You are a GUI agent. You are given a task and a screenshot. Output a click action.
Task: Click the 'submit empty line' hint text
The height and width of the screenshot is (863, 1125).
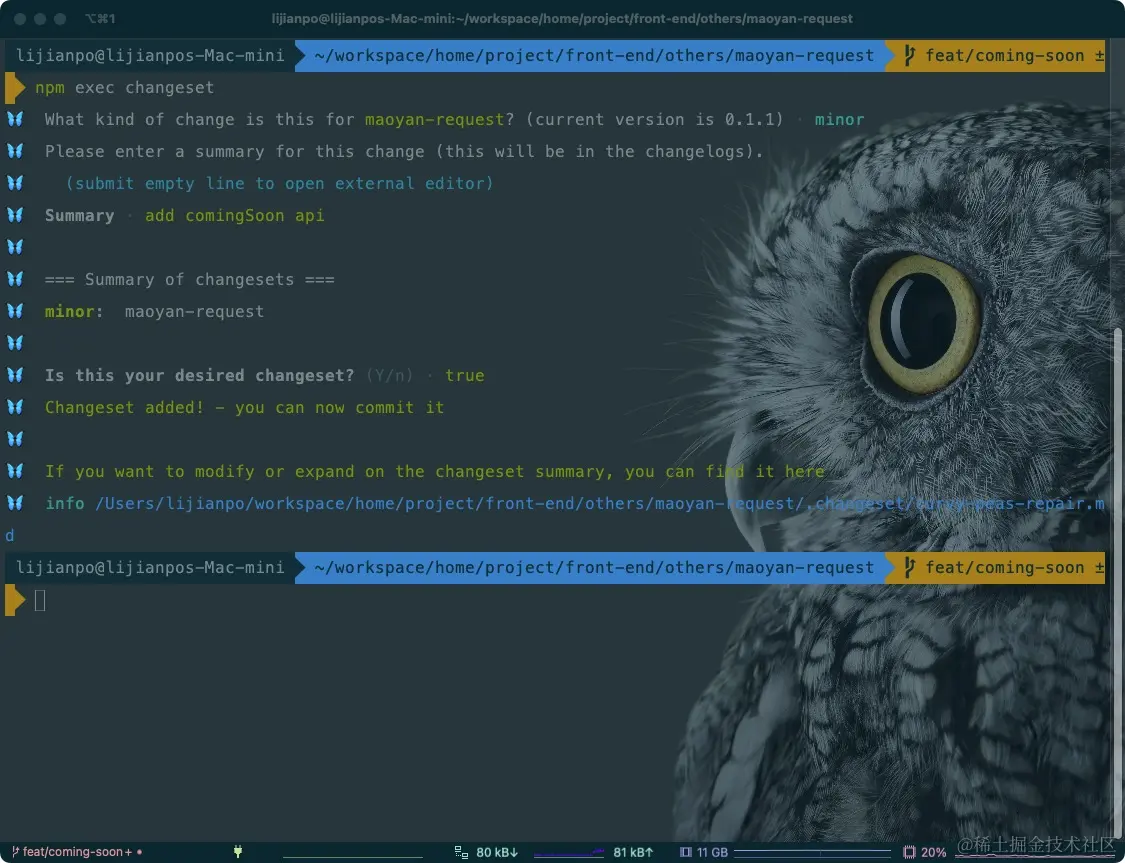(x=279, y=184)
